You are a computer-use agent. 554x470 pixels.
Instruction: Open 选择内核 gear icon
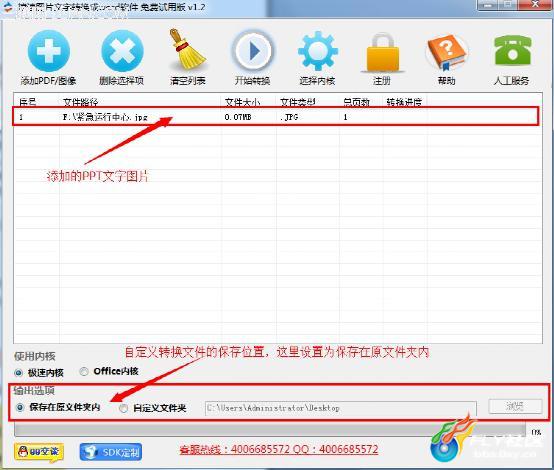click(317, 51)
